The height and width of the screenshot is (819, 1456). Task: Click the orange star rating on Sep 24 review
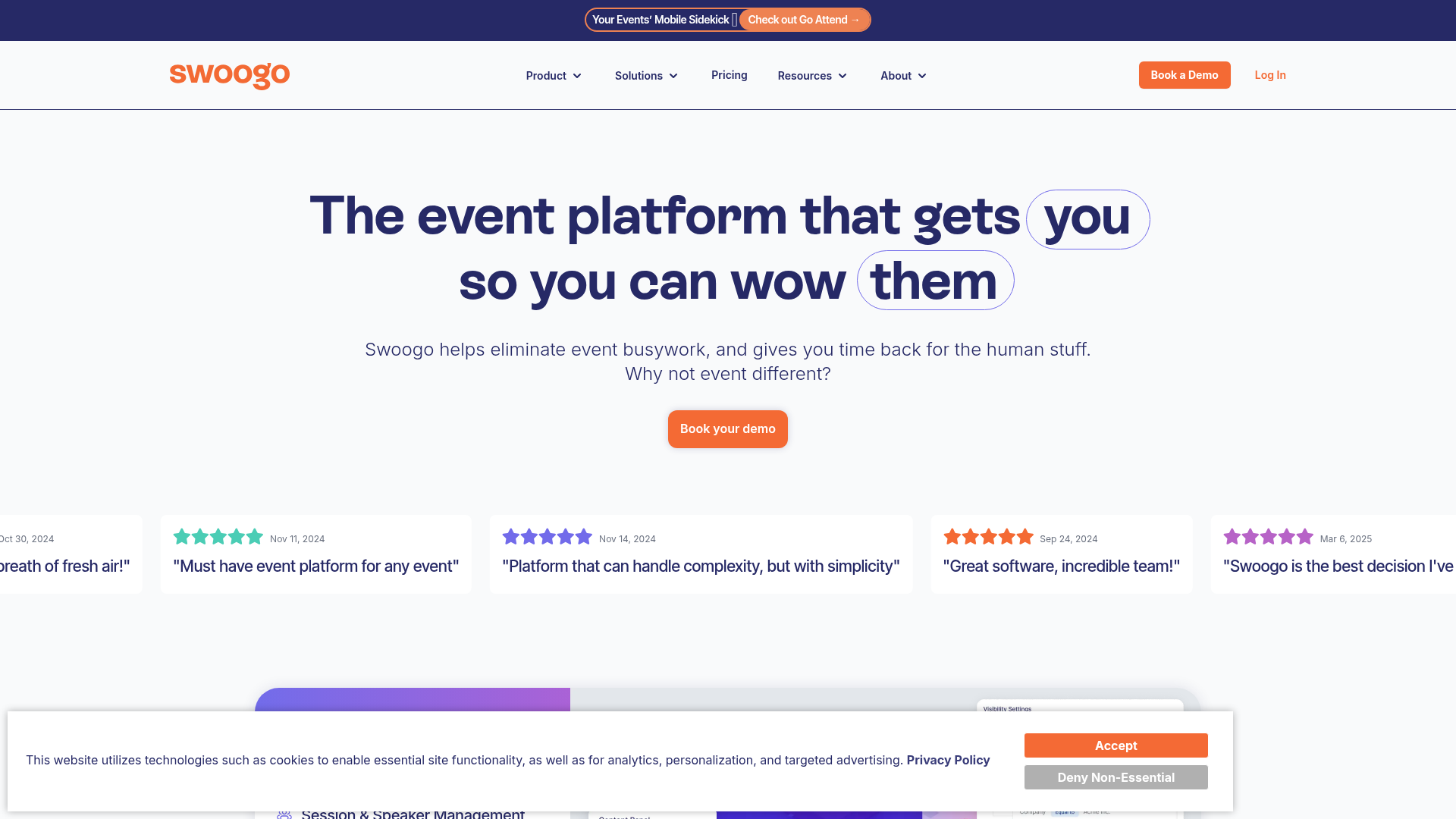click(x=988, y=537)
